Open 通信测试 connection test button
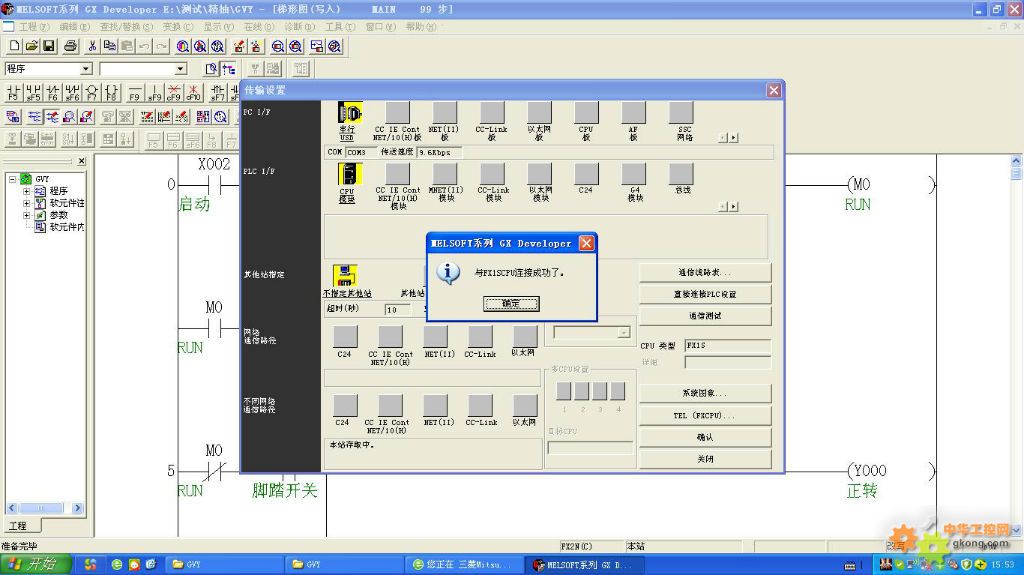Image resolution: width=1024 pixels, height=575 pixels. [x=705, y=316]
